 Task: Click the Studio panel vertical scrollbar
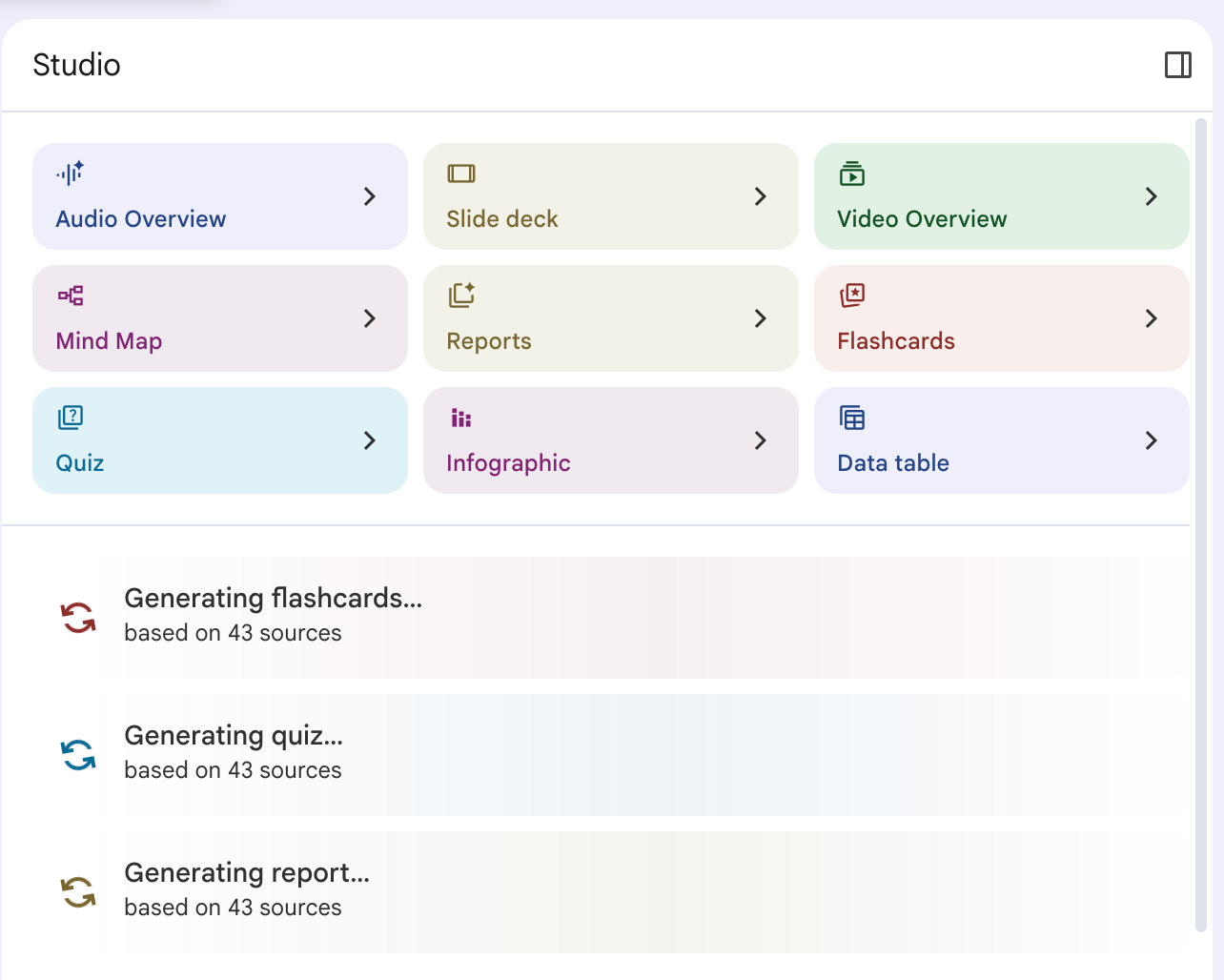coord(1201,524)
